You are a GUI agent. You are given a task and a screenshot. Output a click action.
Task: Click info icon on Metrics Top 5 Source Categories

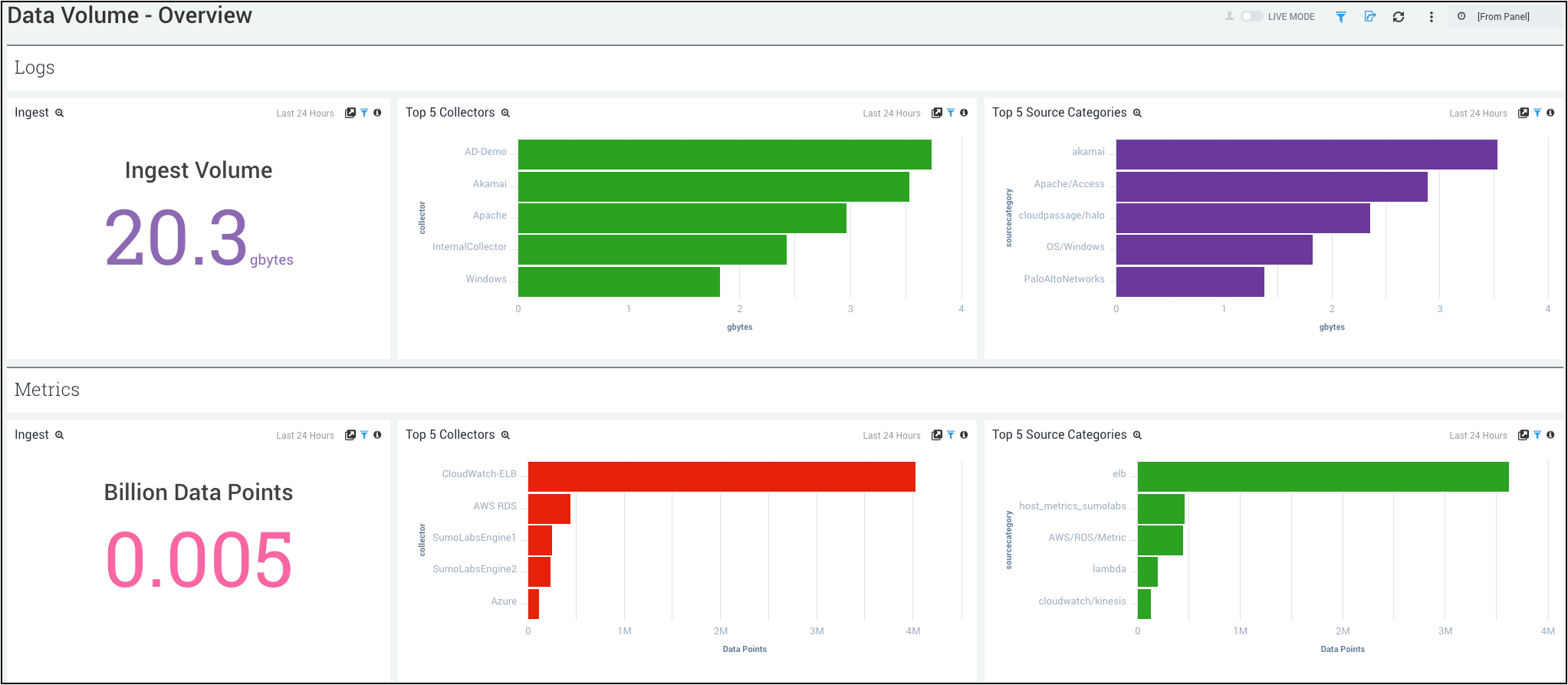[1550, 435]
